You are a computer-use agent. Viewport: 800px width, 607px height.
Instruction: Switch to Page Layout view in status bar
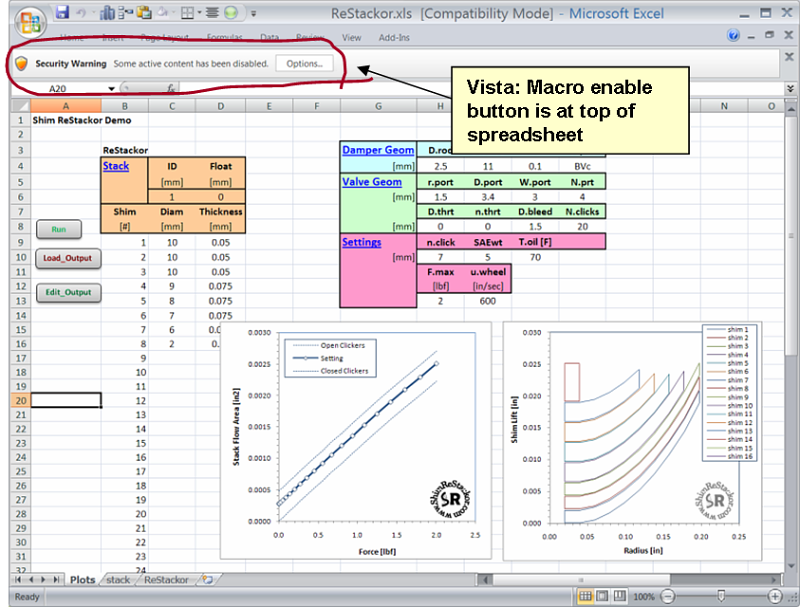pos(603,596)
